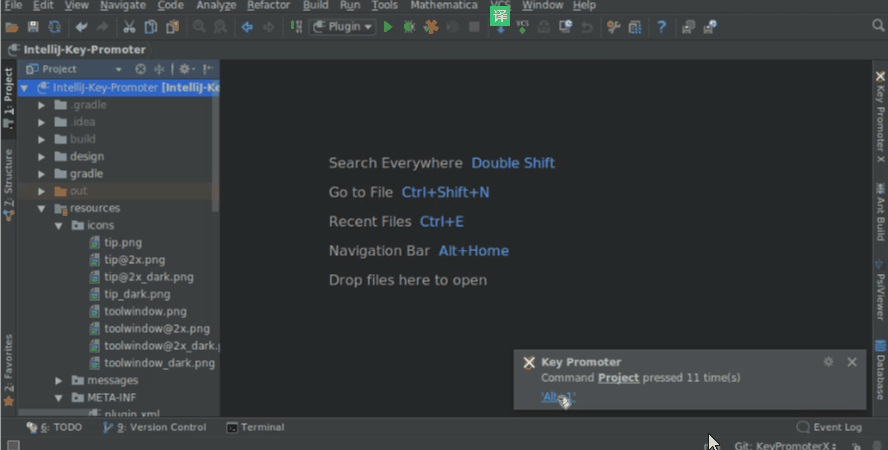Click the Paste clipboard icon
The width and height of the screenshot is (888, 450).
[x=172, y=27]
